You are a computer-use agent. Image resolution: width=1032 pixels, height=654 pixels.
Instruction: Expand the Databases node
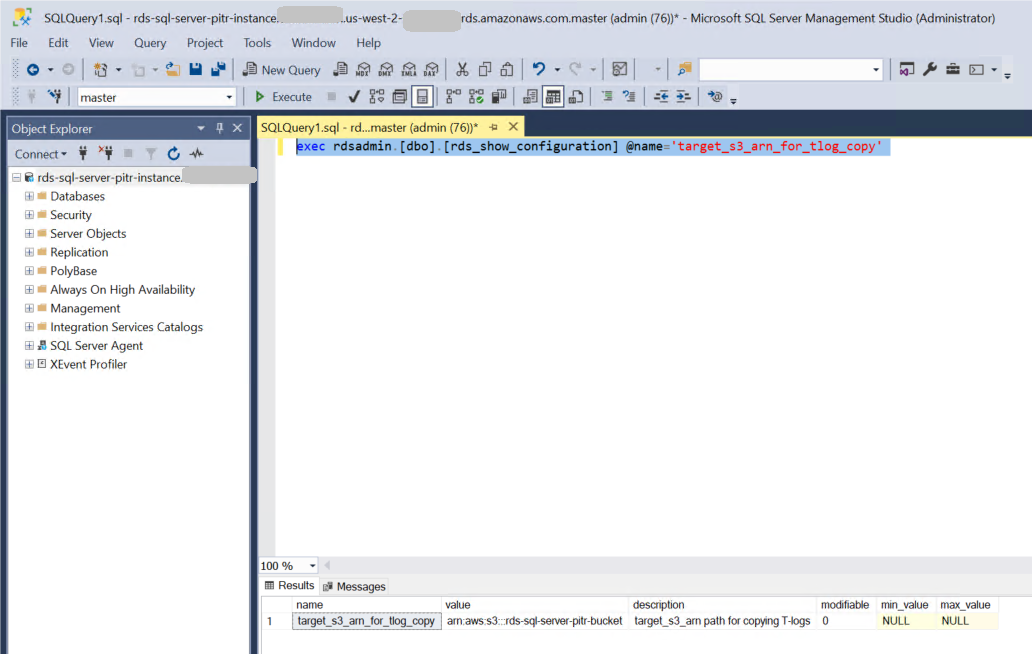coord(29,196)
